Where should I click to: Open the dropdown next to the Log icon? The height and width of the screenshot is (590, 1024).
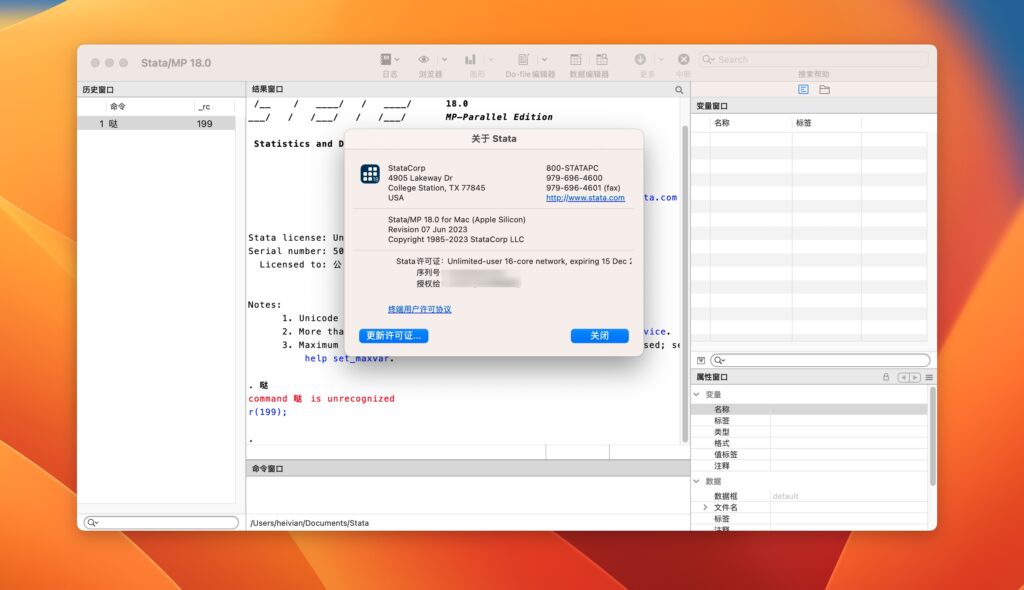(398, 59)
